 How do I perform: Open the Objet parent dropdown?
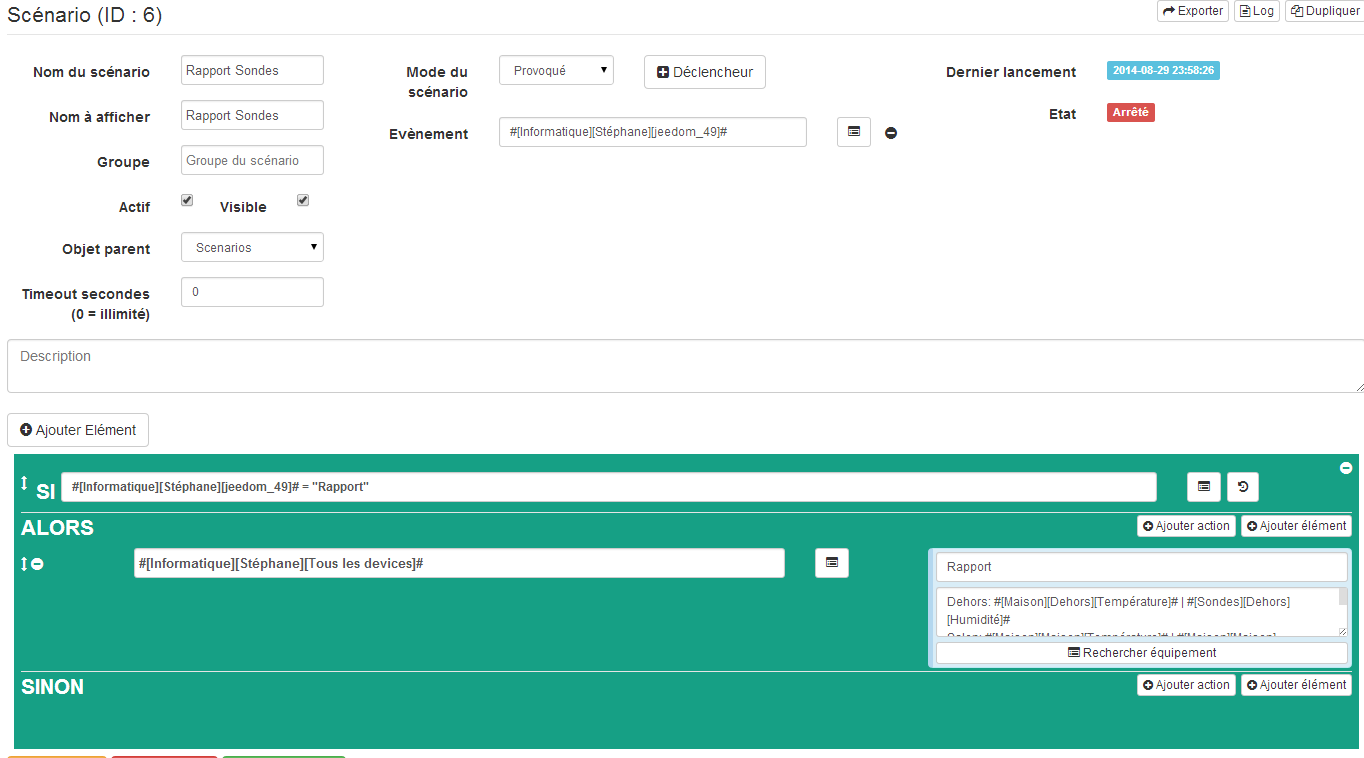252,247
